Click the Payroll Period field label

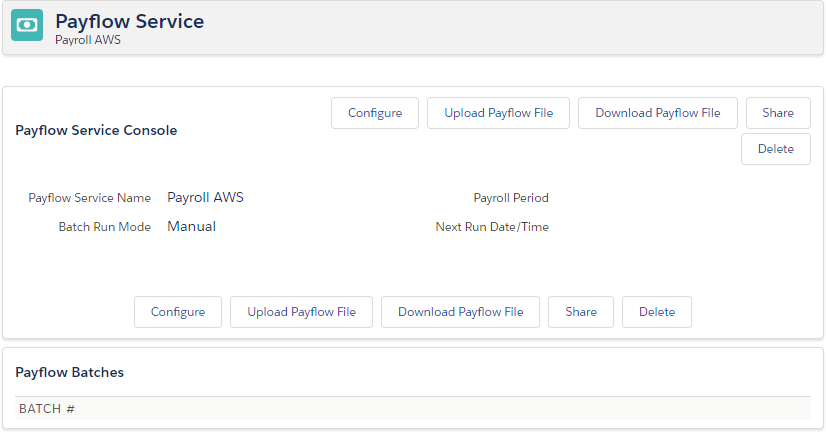coord(511,198)
